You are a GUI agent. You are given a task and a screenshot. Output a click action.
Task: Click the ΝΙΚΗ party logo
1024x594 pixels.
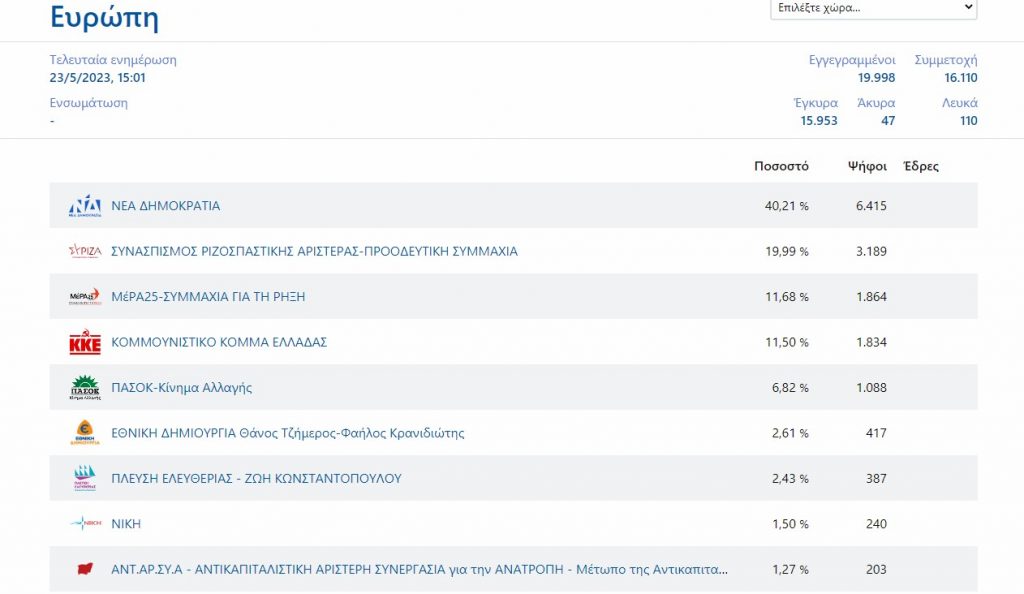click(x=85, y=524)
